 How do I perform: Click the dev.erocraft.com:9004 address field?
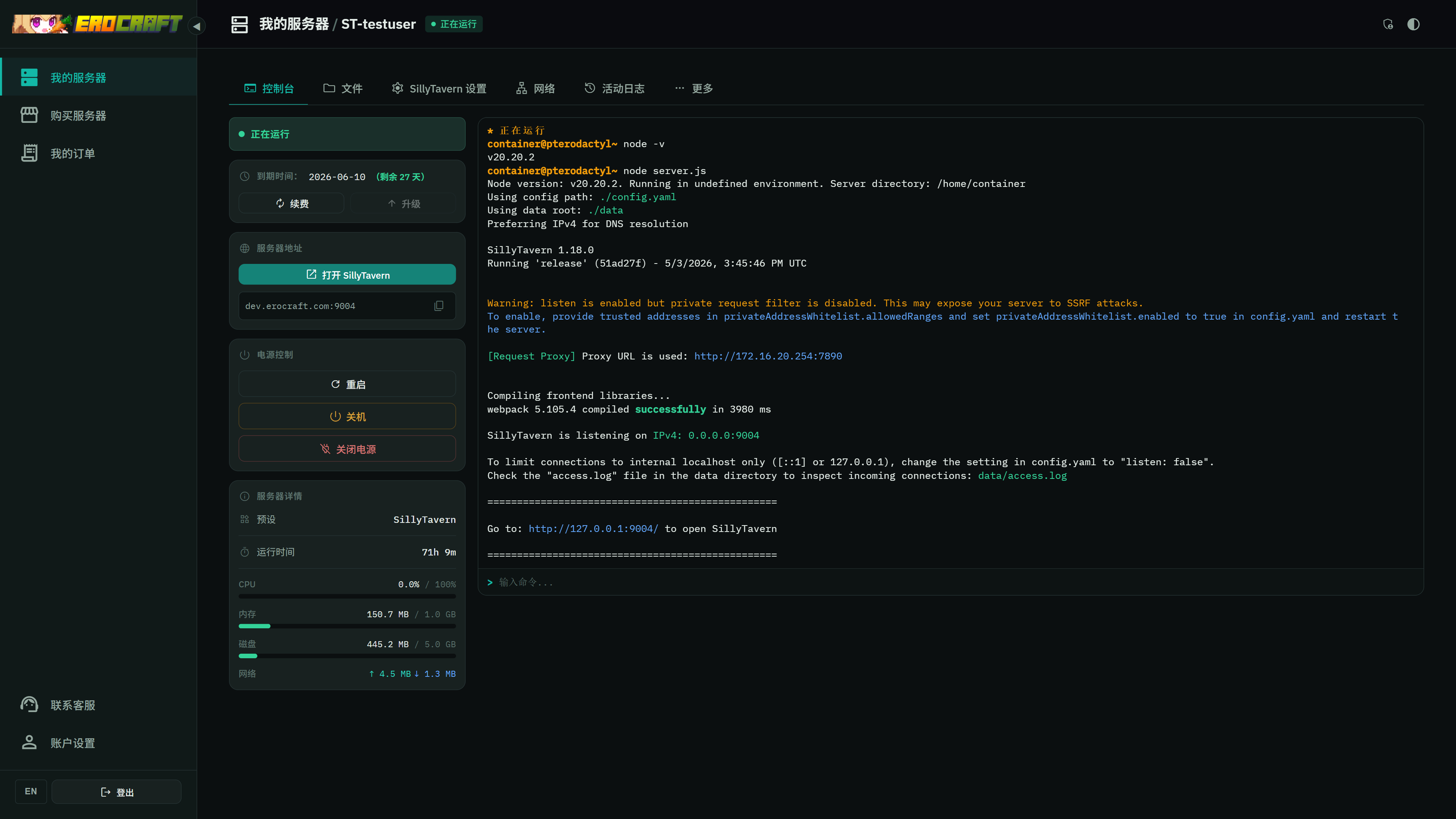[x=347, y=306]
